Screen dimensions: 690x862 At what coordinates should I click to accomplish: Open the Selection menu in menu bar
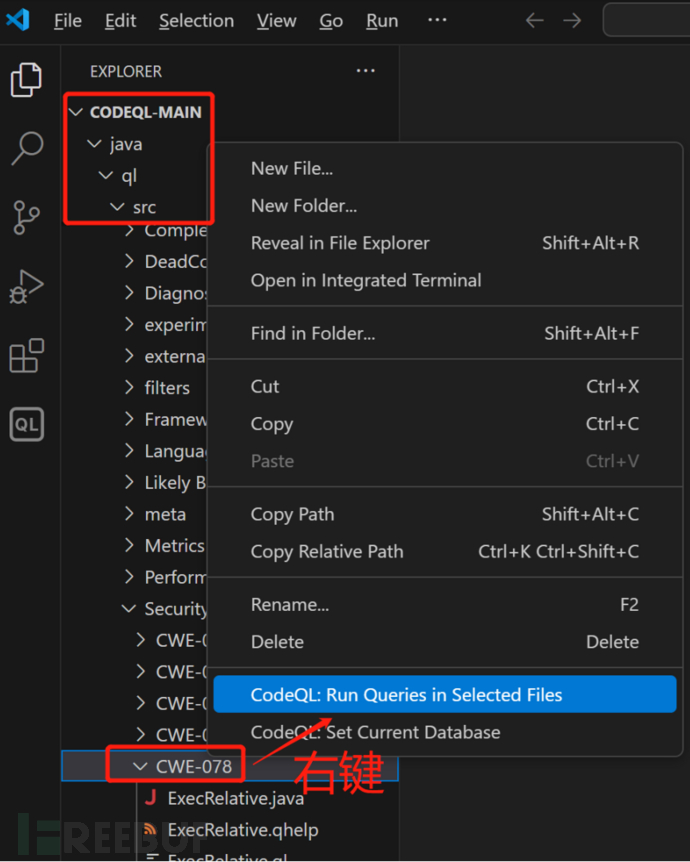196,21
